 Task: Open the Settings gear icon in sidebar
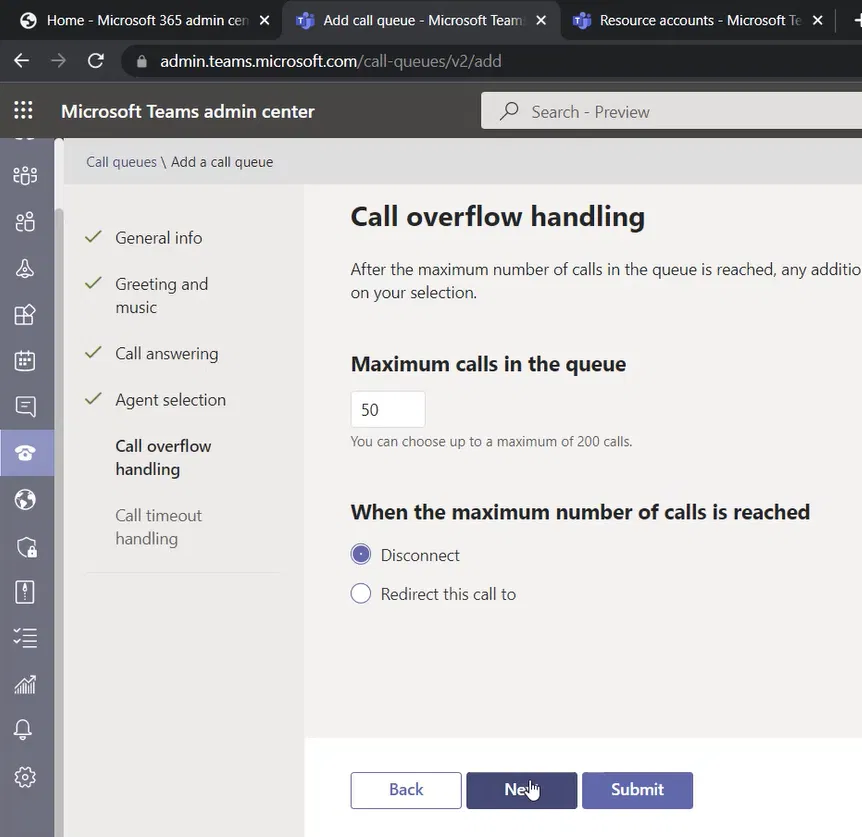25,777
